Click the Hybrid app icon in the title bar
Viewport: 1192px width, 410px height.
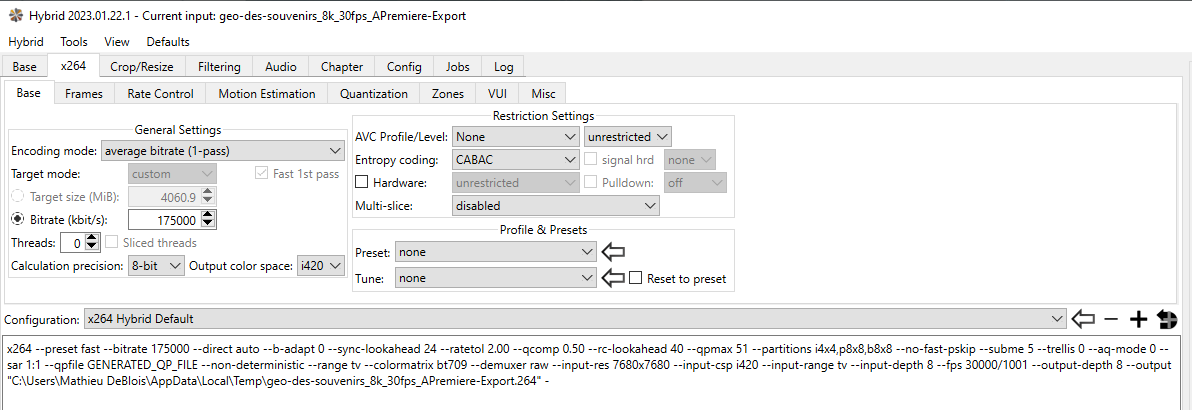pyautogui.click(x=14, y=16)
